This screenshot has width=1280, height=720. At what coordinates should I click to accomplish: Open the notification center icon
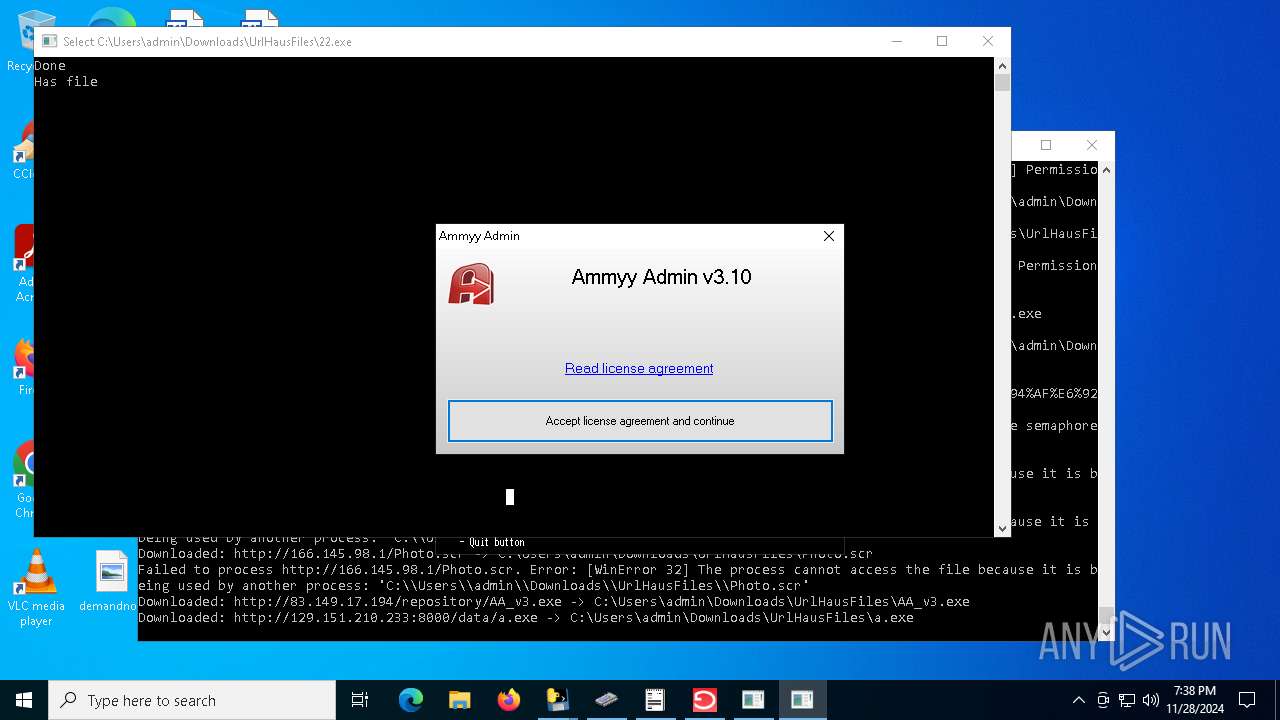(1247, 700)
